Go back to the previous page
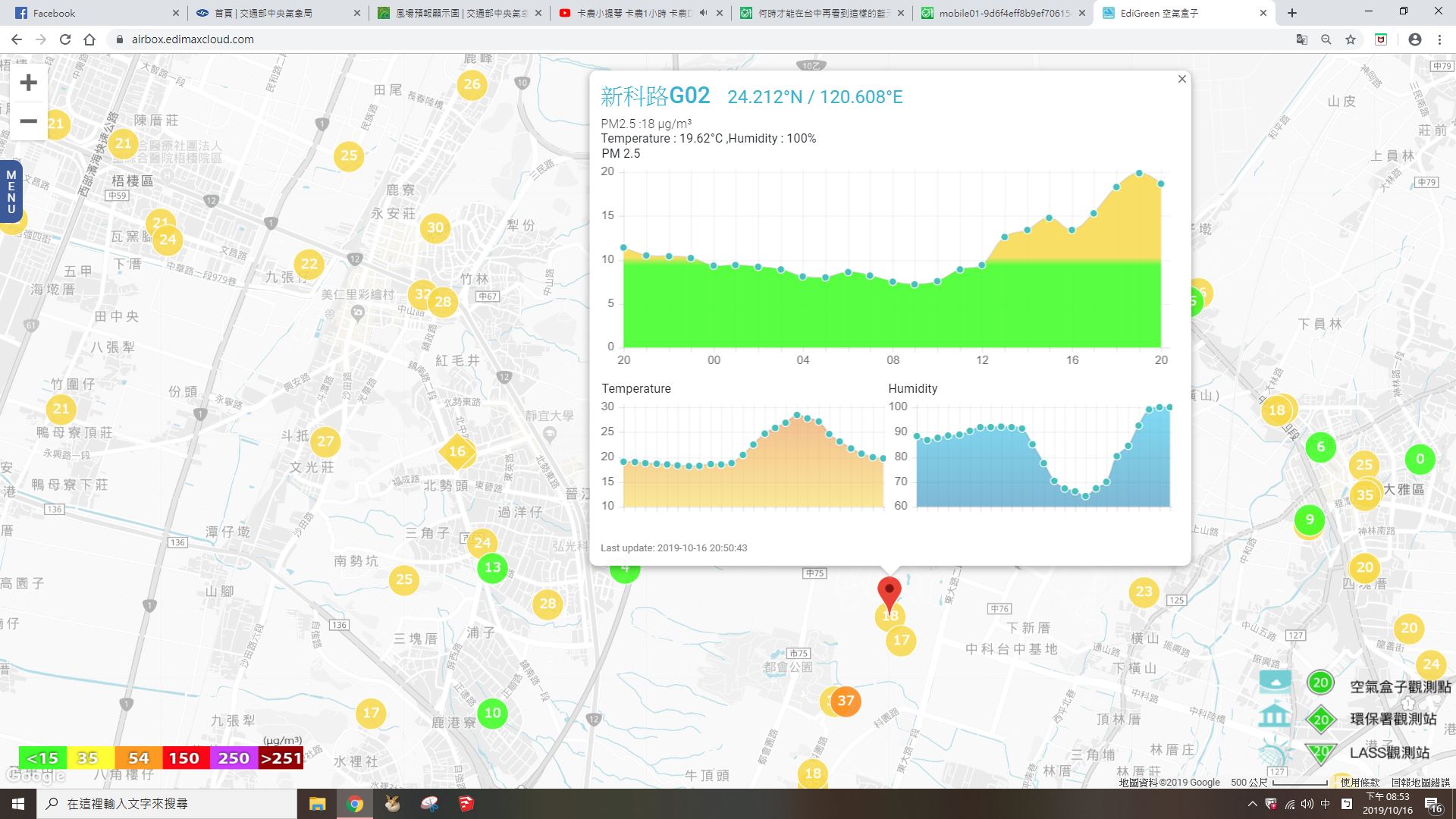This screenshot has width=1456, height=819. (x=17, y=39)
